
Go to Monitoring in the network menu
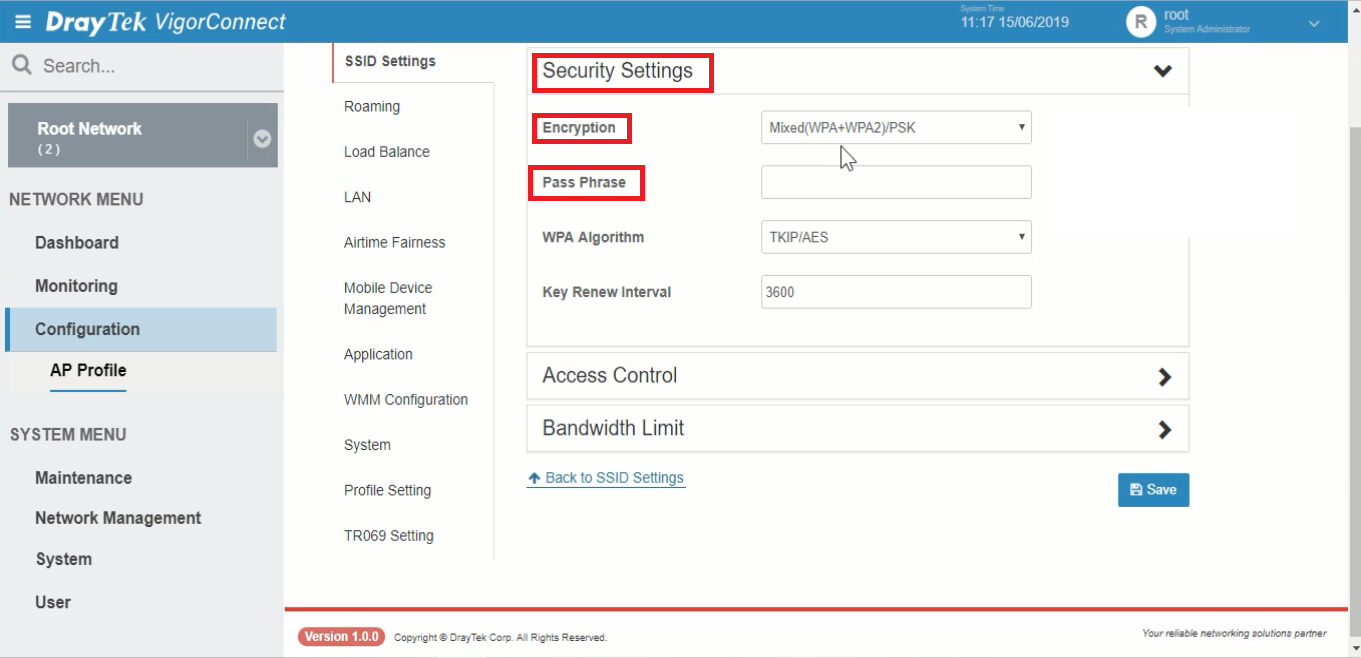76,286
